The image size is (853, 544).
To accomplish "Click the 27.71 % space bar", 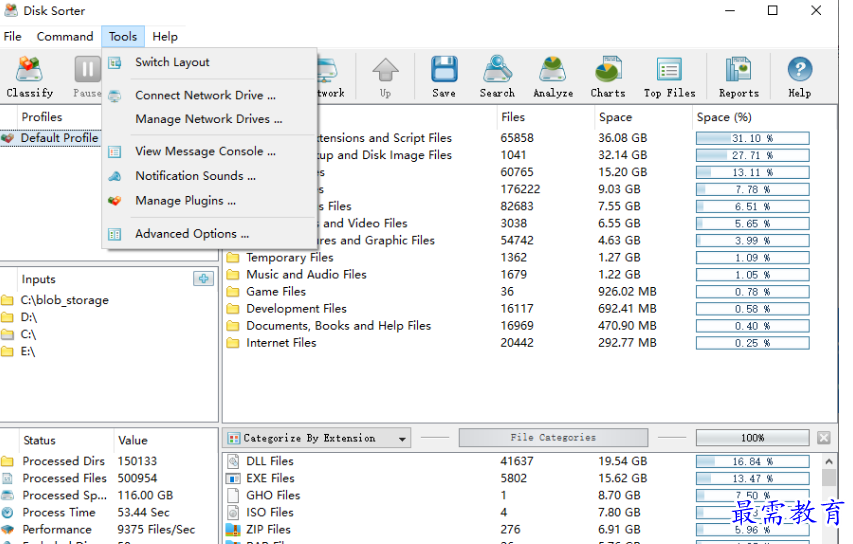I will point(752,156).
